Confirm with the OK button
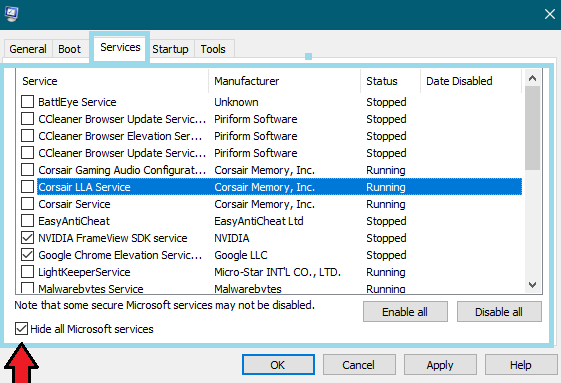Screen dimensions: 561x383 pyautogui.click(x=278, y=365)
